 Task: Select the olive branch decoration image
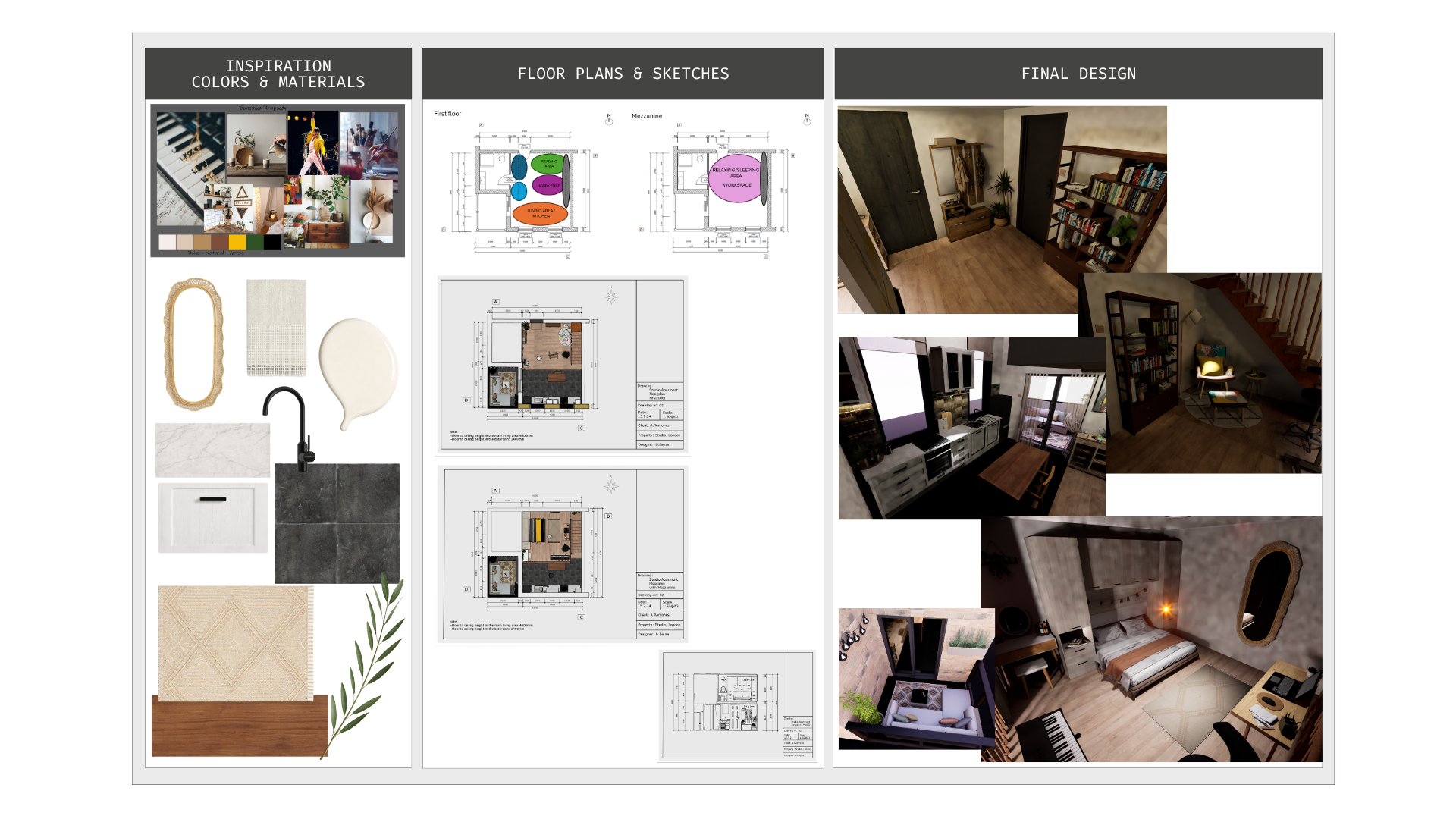coord(363,665)
